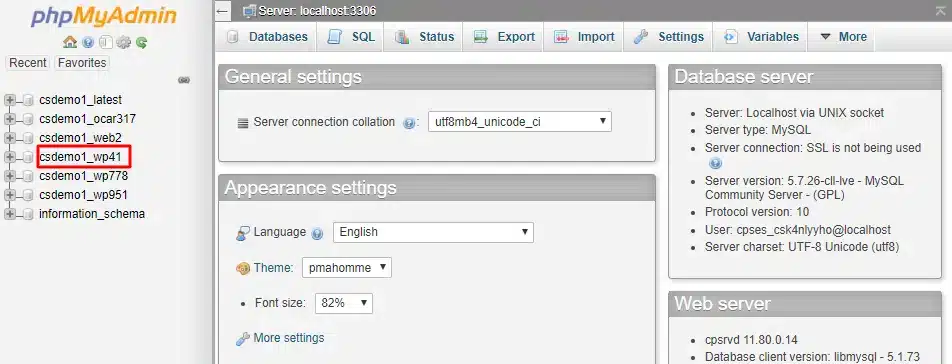Viewport: 952px width, 364px height.
Task: Select the csdemo1_ocar317 database
Action: pyautogui.click(x=87, y=119)
